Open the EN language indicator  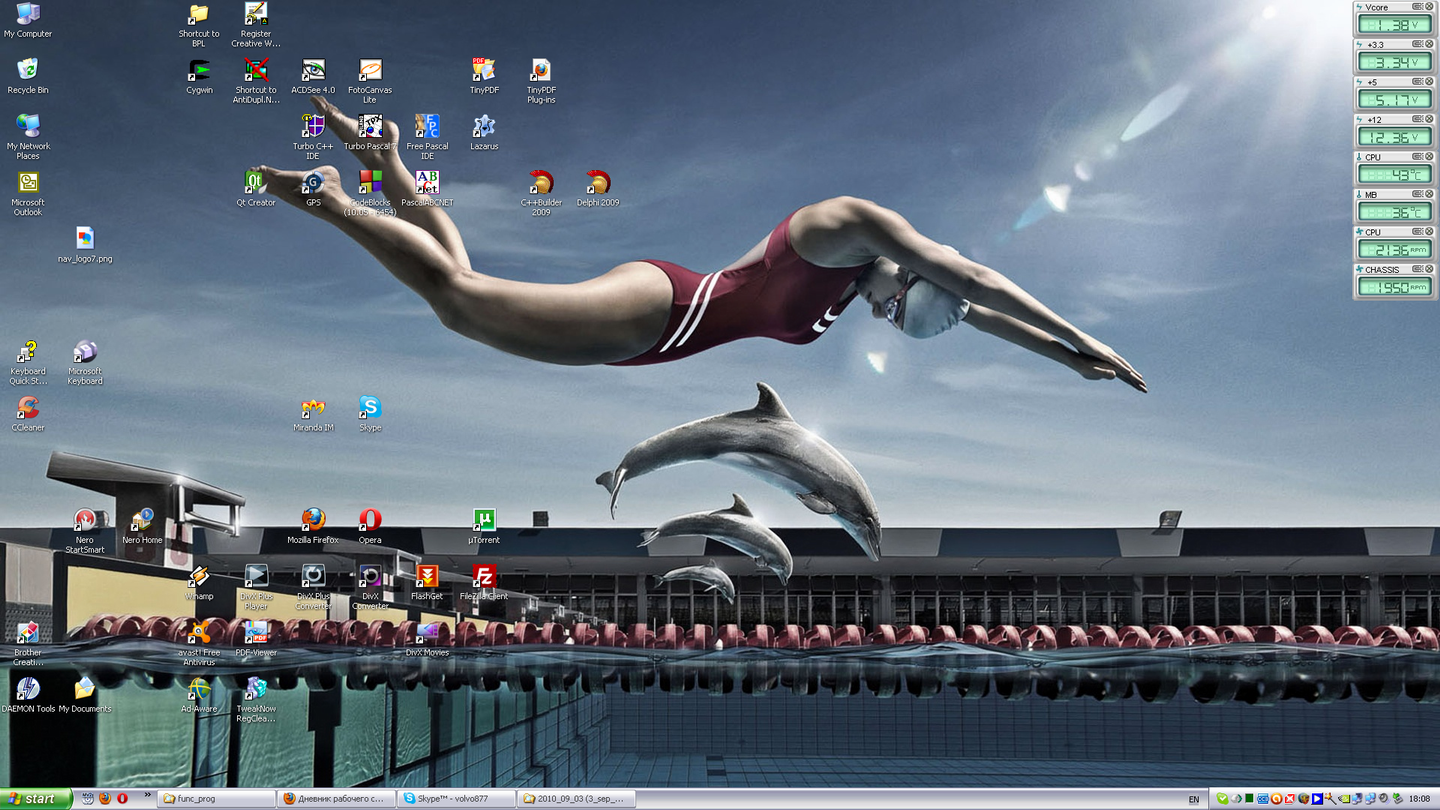coord(1194,800)
